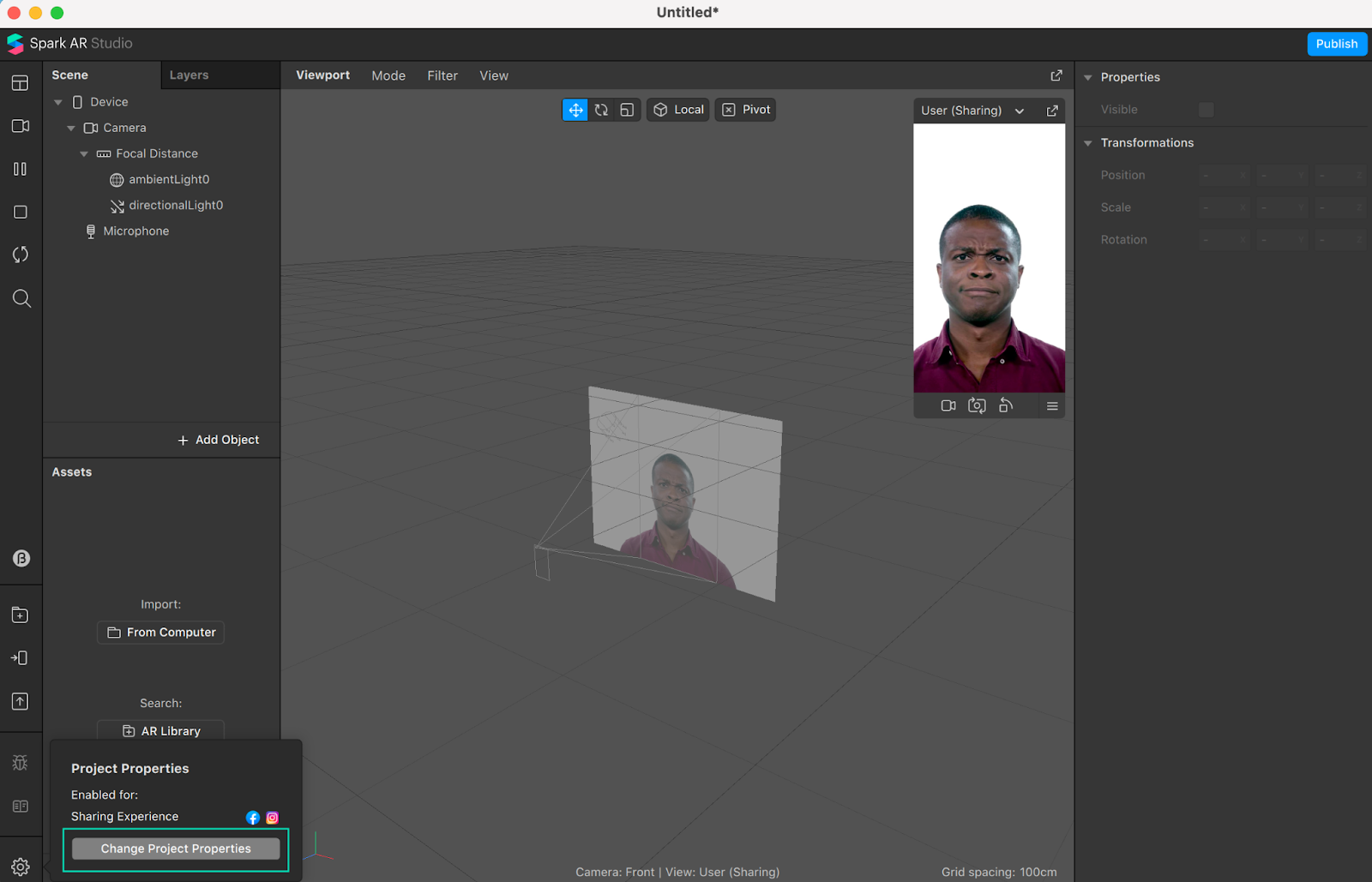This screenshot has height=882, width=1372.
Task: Click the restart loop icon in left sidebar
Action: pyautogui.click(x=21, y=255)
